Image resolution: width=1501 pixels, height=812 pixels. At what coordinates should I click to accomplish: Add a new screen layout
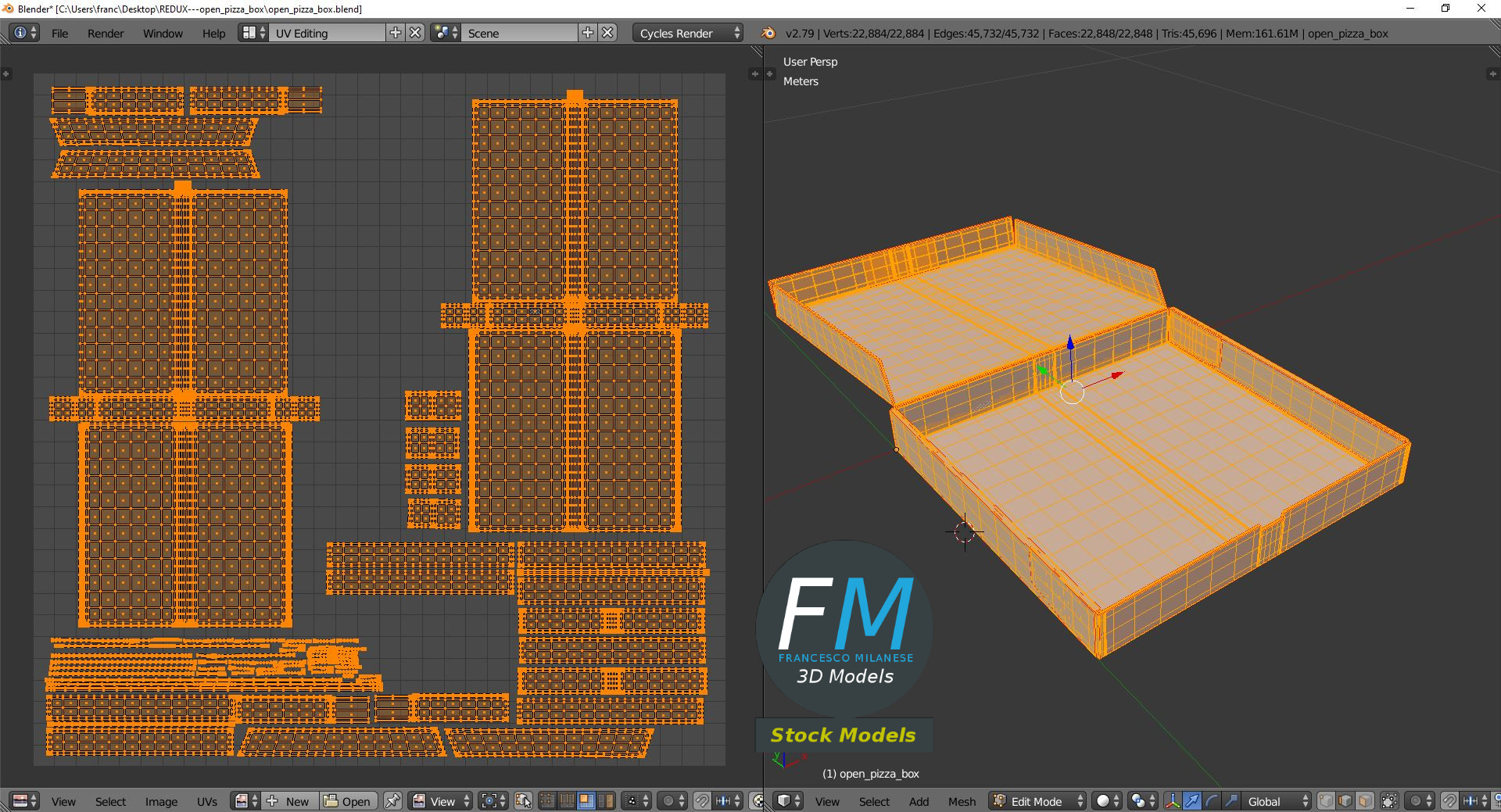[x=396, y=33]
